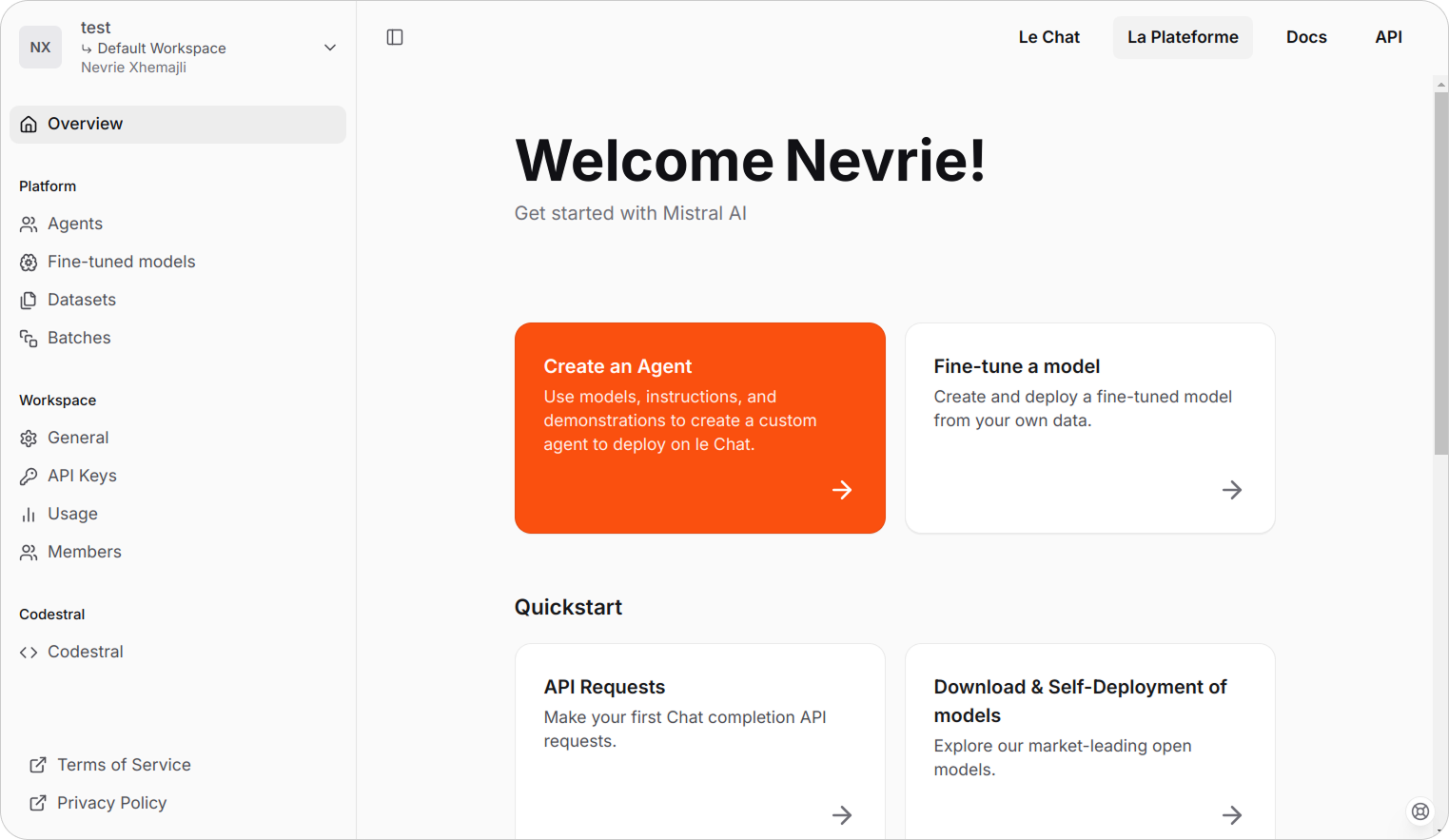
Task: Open Usage page
Action: pos(178,515)
